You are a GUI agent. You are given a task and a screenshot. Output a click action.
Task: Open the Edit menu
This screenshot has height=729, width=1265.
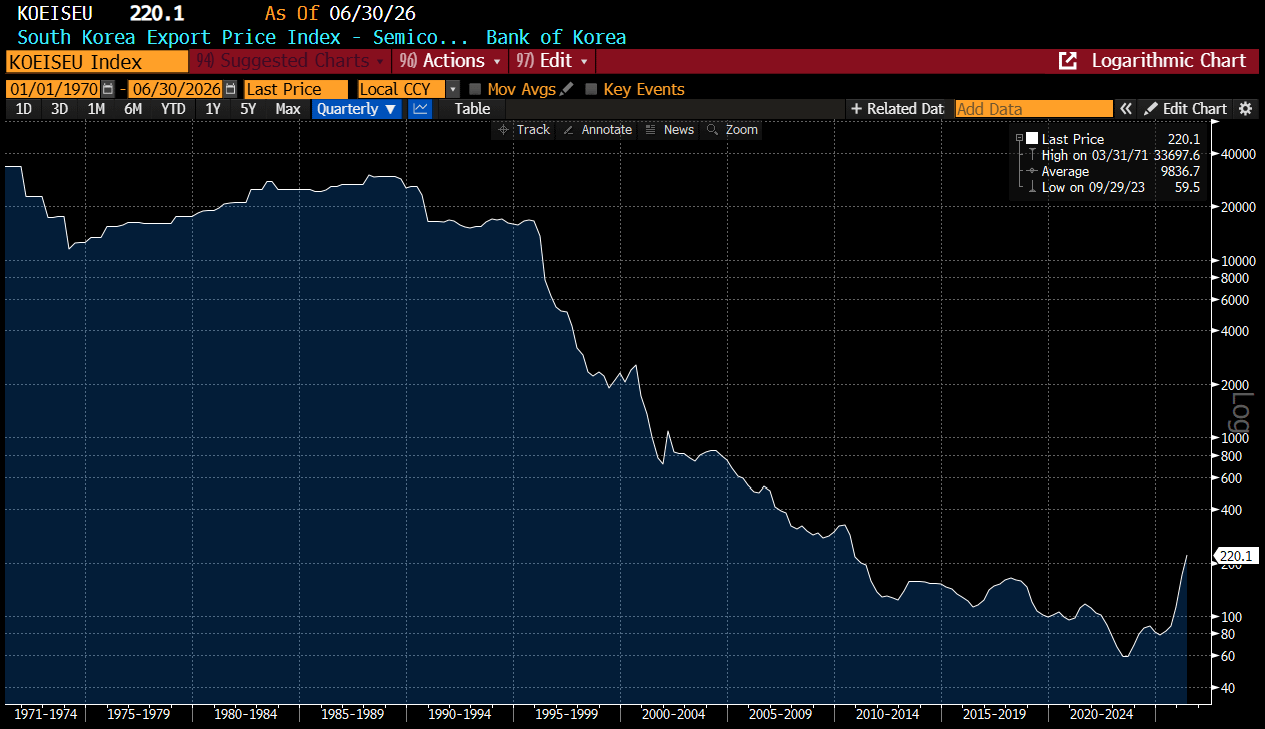pos(552,61)
